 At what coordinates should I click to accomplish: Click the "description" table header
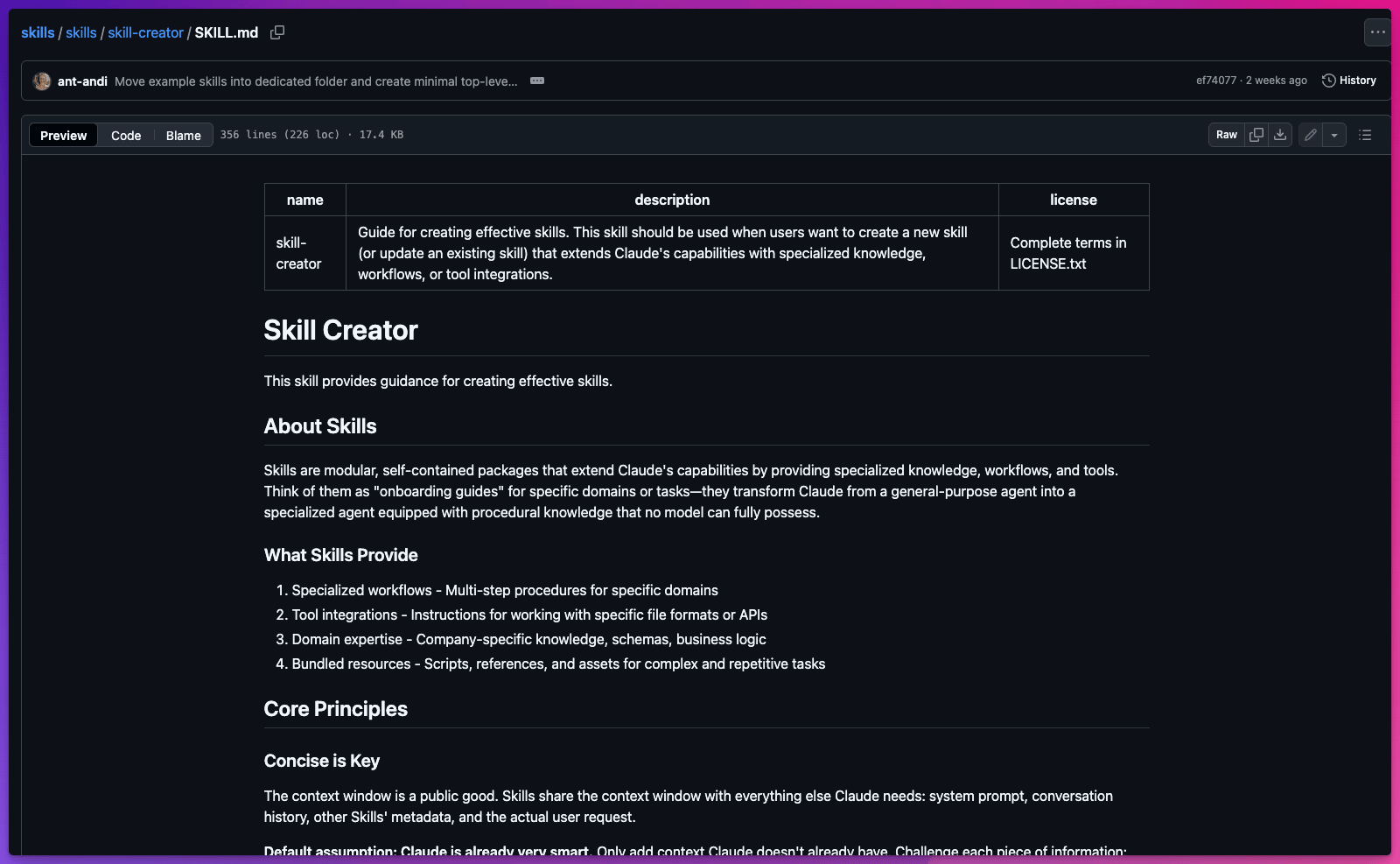click(x=672, y=200)
